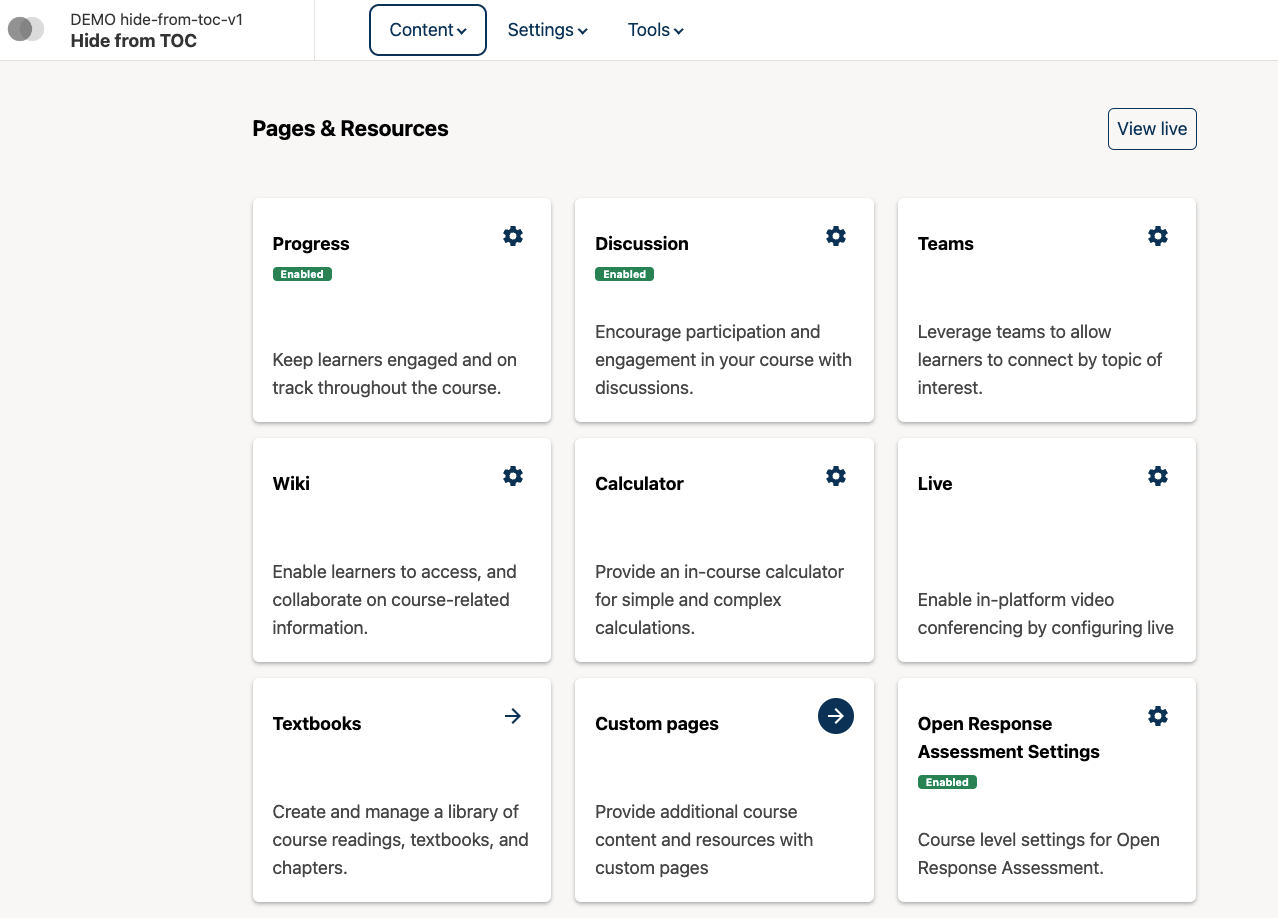1278x918 pixels.
Task: Open Discussion settings gear icon
Action: (x=836, y=236)
